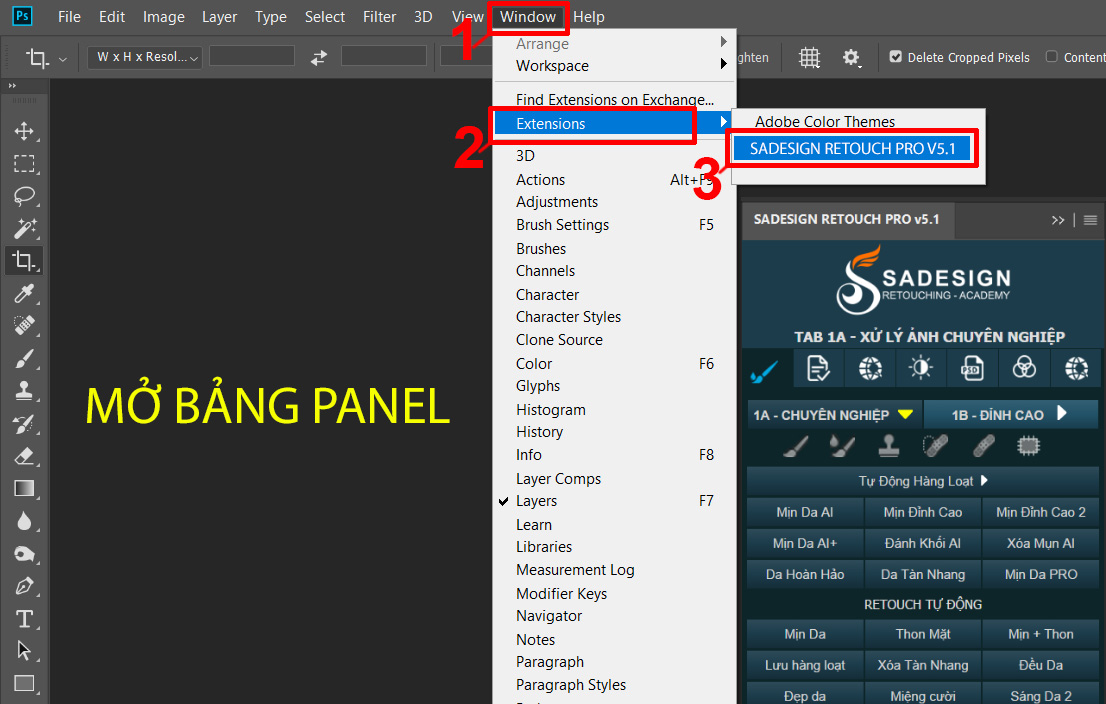This screenshot has width=1106, height=704.
Task: Choose SADESIGN RETOUCH PRO V5.1 extension
Action: click(852, 149)
